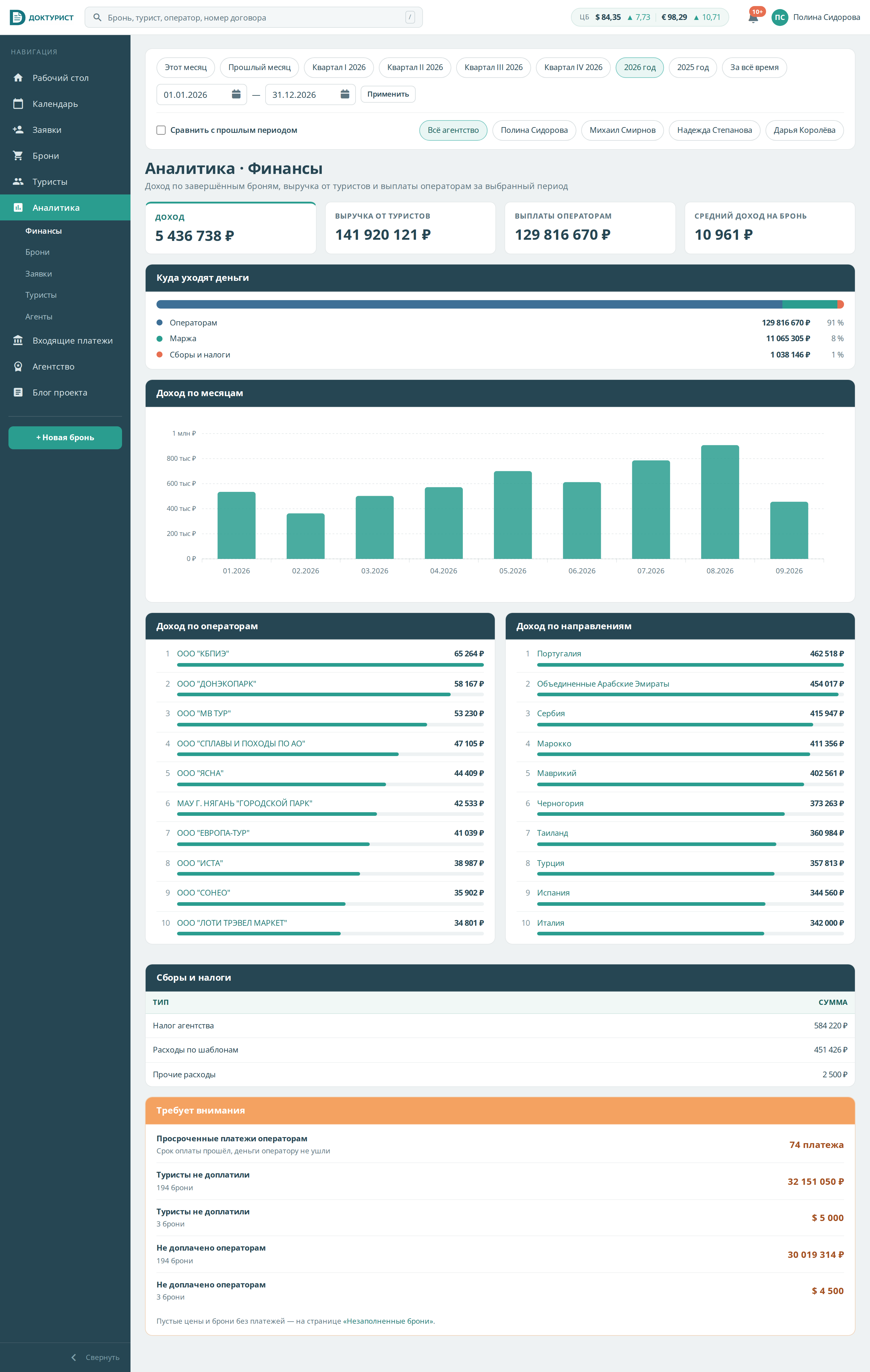This screenshot has height=1372, width=870.
Task: Click the Аналитика chart icon
Action: click(x=18, y=207)
